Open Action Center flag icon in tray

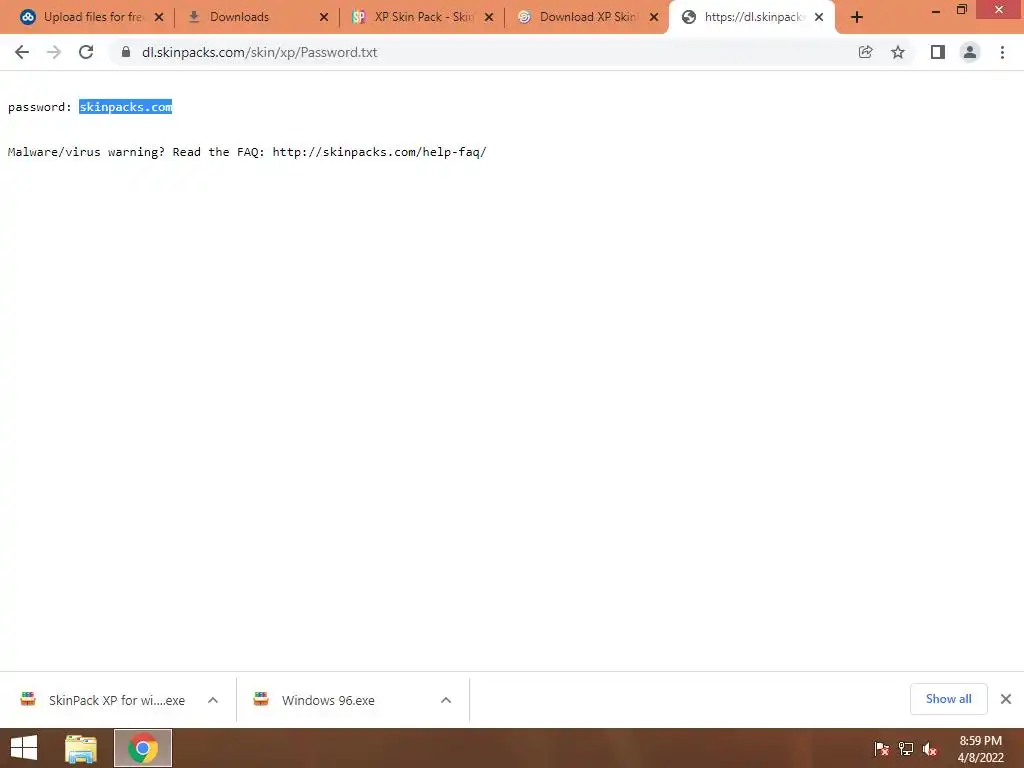(882, 749)
